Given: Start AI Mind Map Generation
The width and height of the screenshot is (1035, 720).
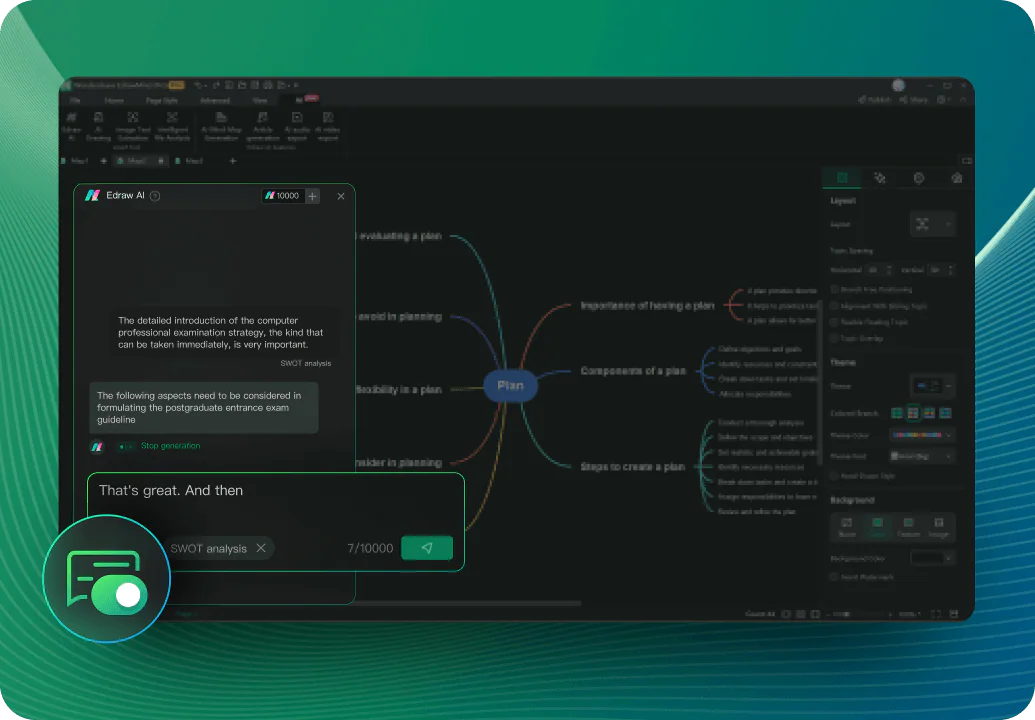Looking at the screenshot, I should click(221, 126).
